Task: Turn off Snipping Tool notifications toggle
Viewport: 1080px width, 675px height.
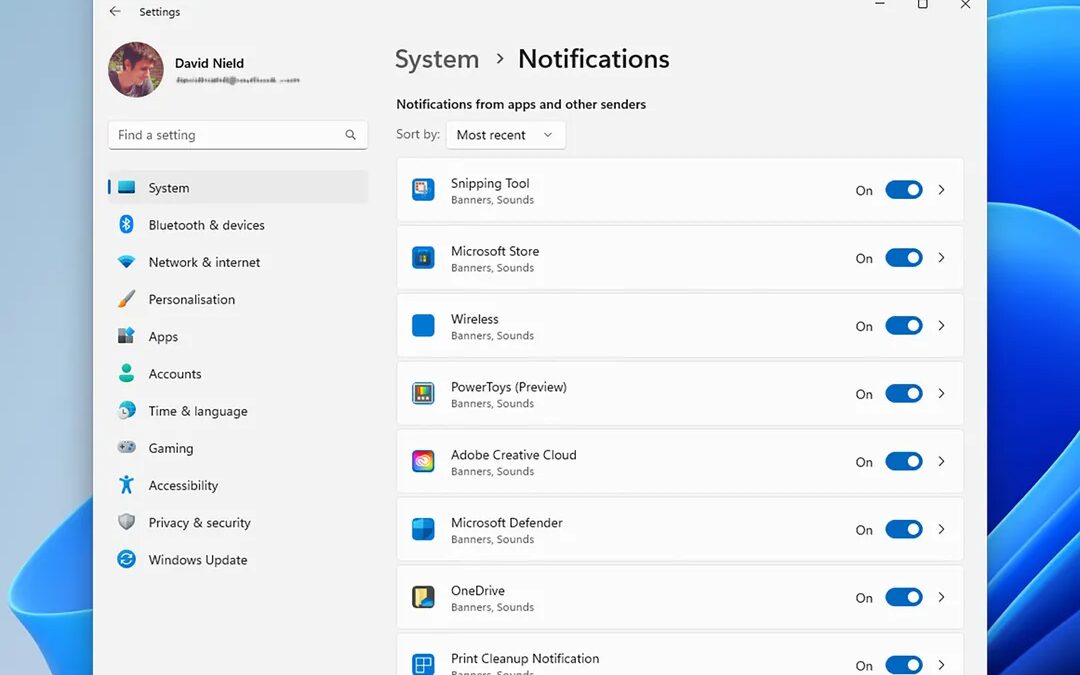Action: pyautogui.click(x=903, y=190)
